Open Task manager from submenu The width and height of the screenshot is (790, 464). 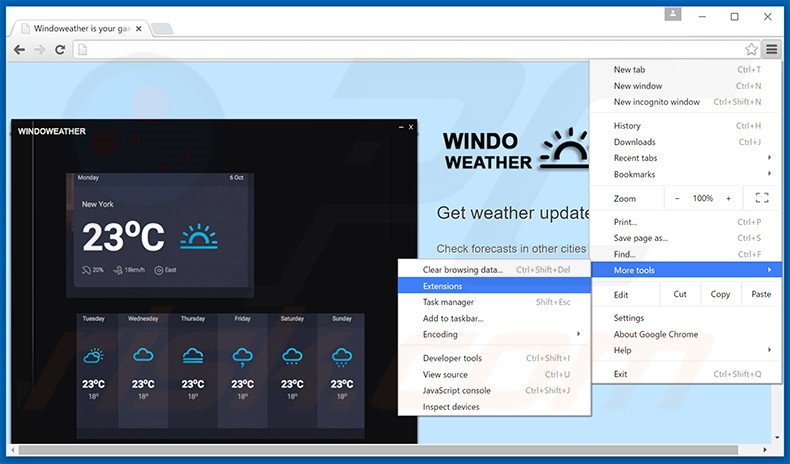[494, 302]
